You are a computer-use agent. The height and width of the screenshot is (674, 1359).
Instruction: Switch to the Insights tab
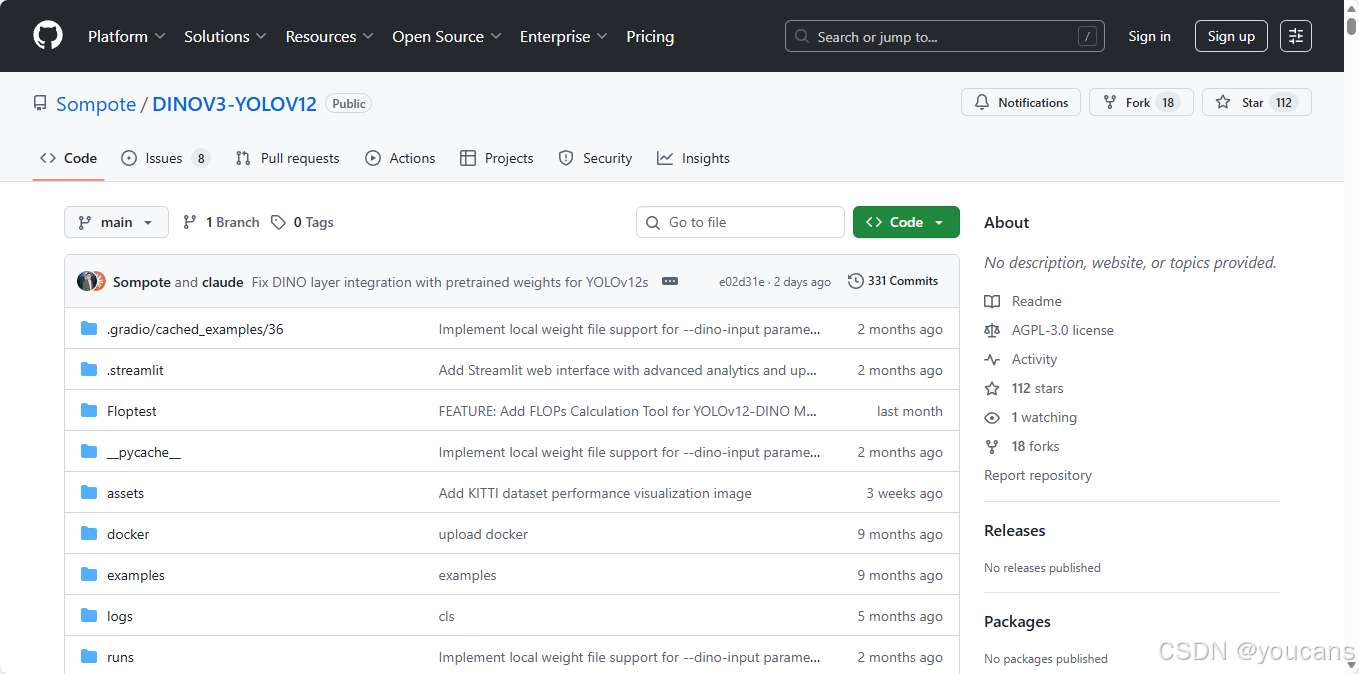coord(693,158)
